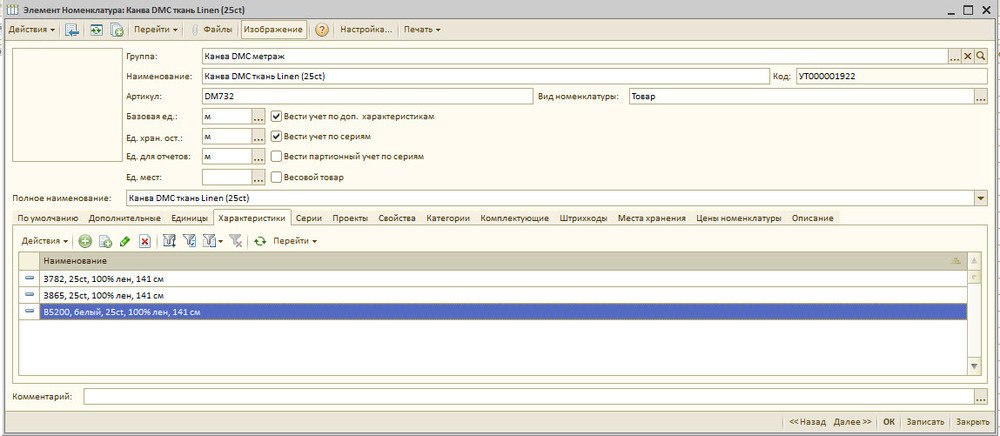
Task: Add a new characteristic with green plus
Action: pyautogui.click(x=85, y=241)
